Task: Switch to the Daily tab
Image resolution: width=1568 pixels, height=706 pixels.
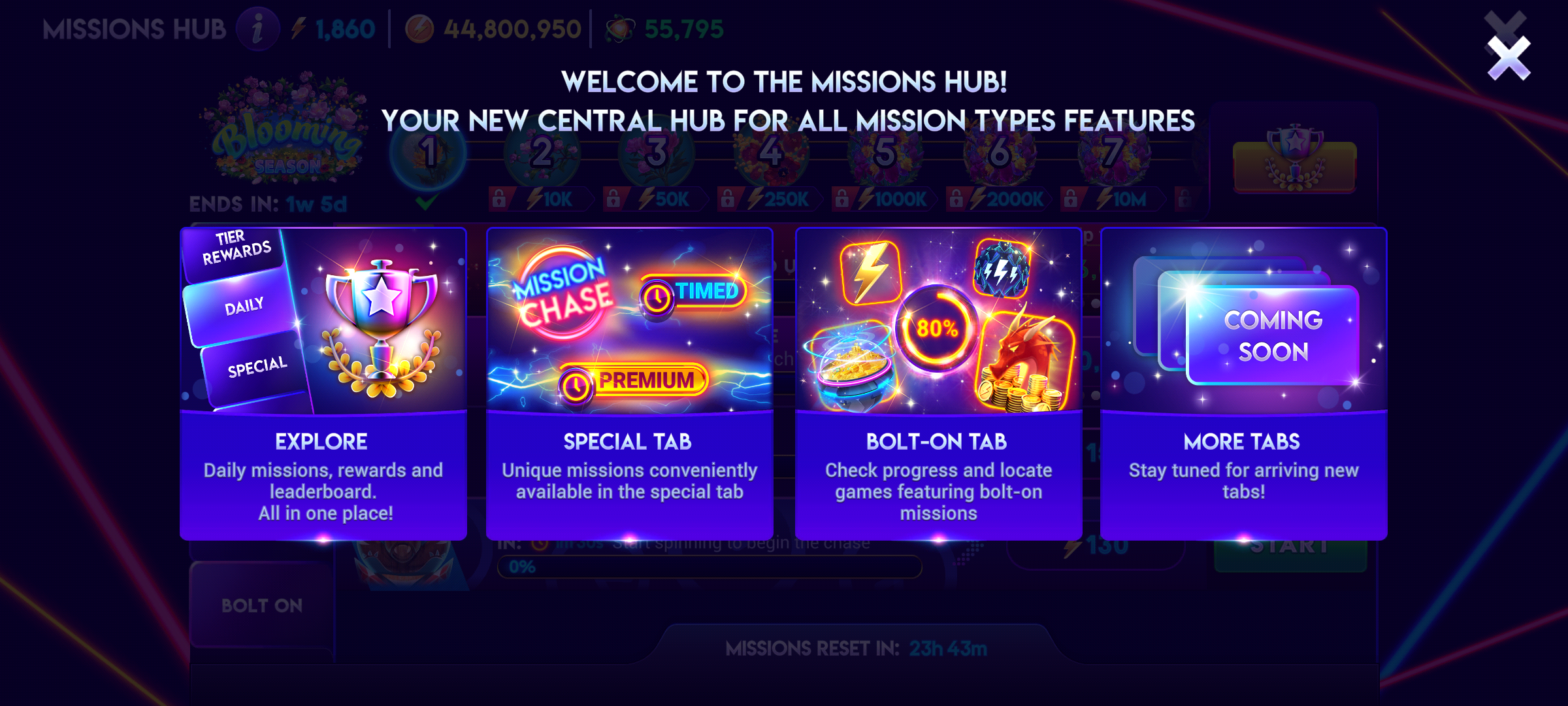Action: click(242, 307)
